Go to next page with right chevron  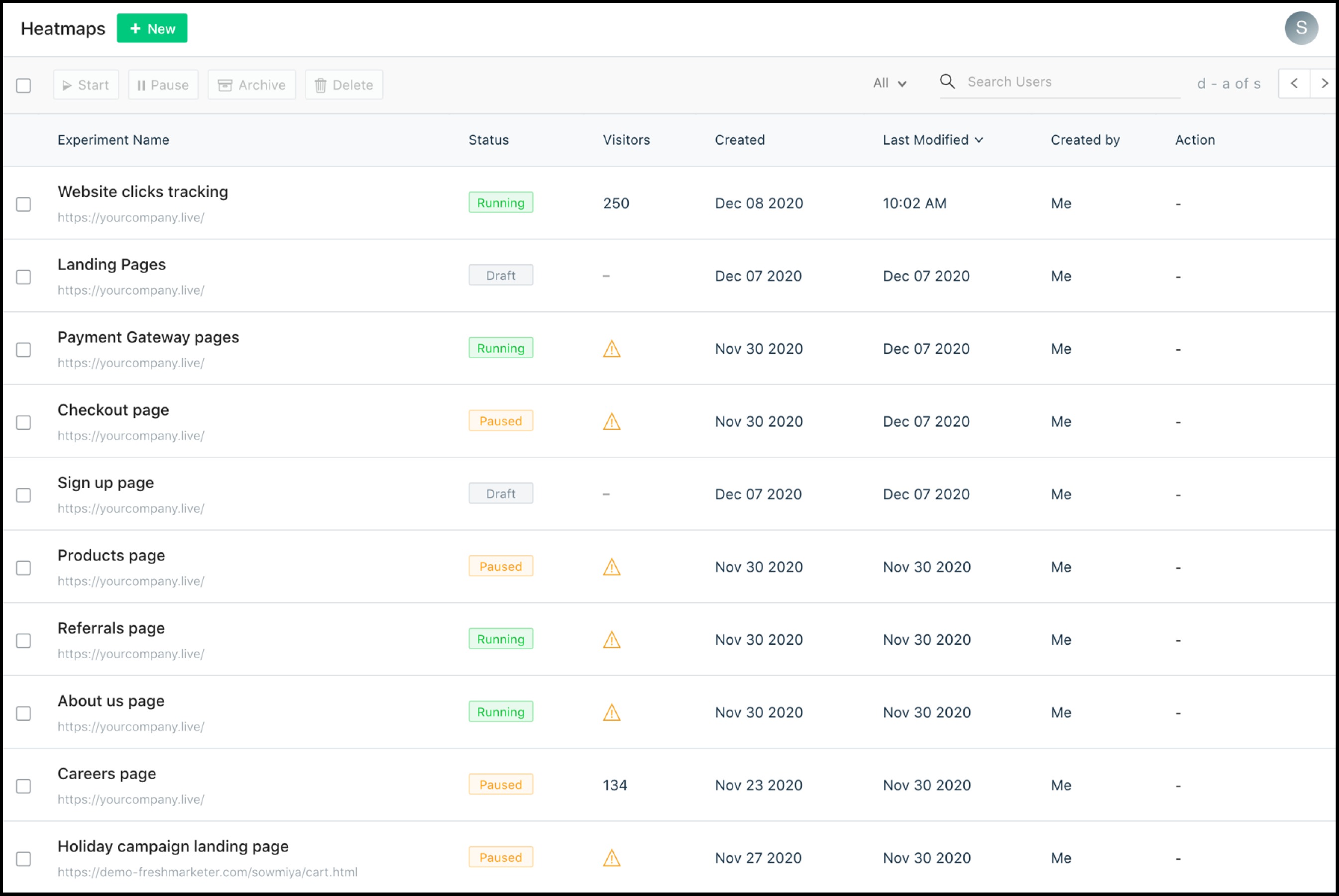pos(1324,84)
